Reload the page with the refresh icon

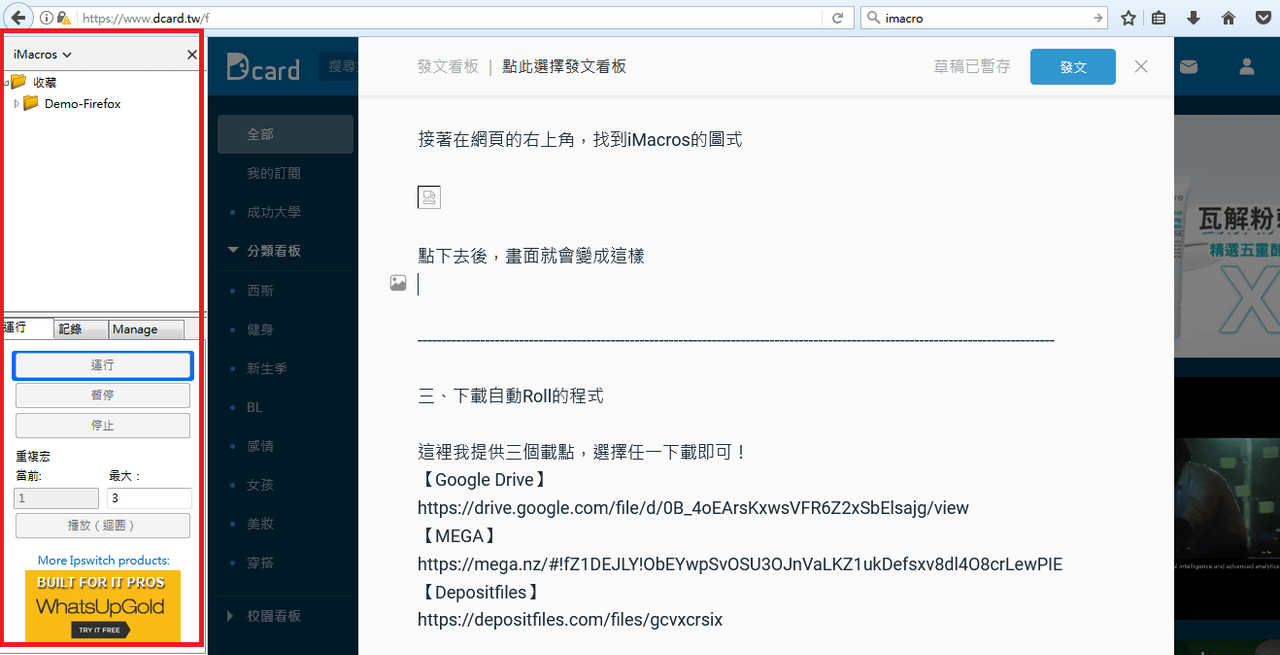(x=837, y=18)
